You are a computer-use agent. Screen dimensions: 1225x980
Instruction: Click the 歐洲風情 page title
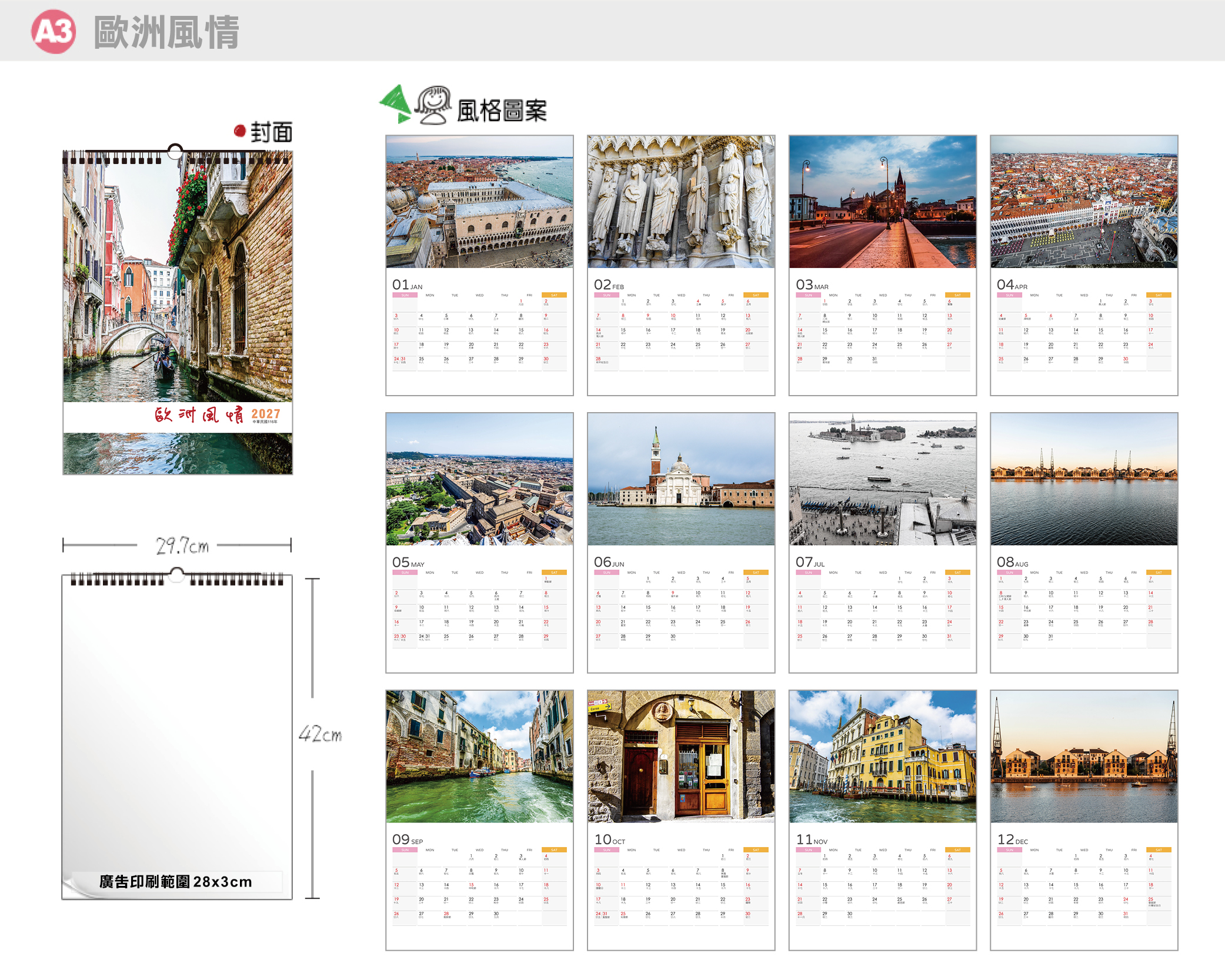(166, 32)
